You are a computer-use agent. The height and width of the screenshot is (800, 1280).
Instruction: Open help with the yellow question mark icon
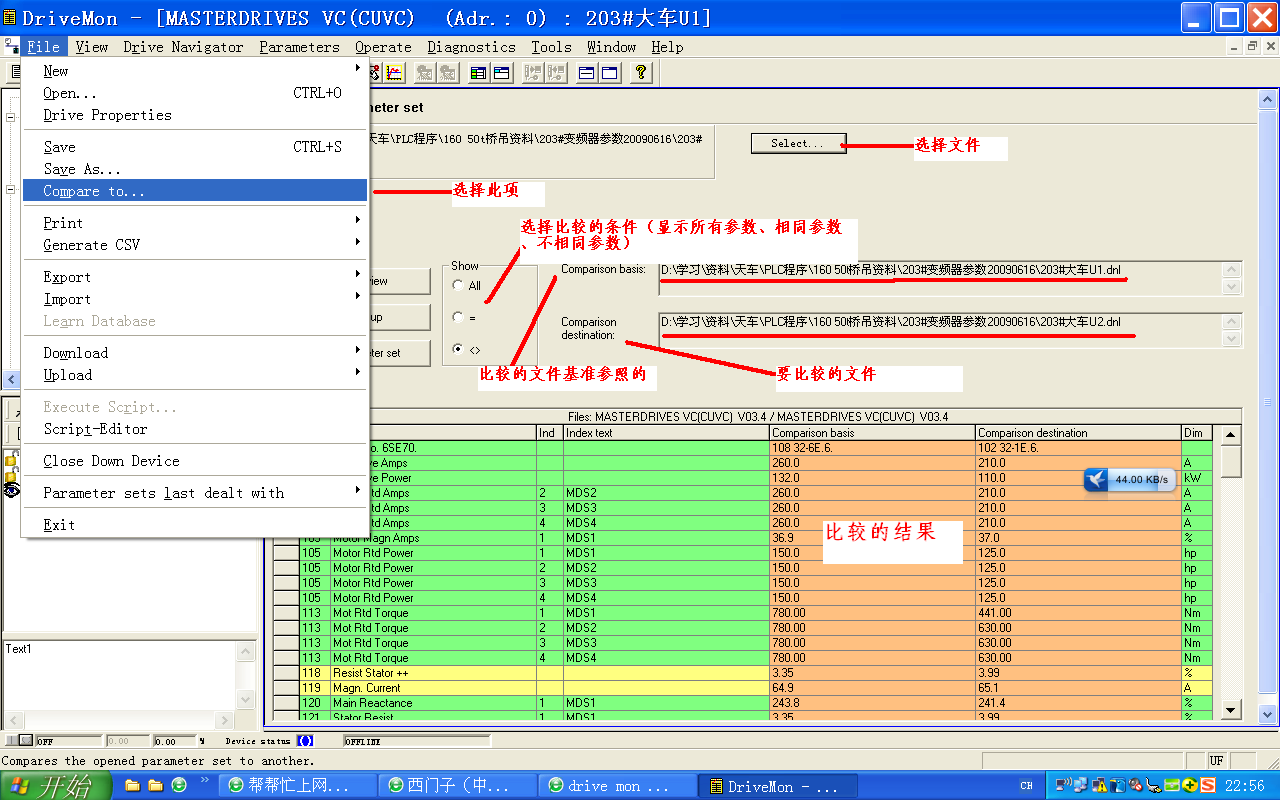(x=641, y=72)
